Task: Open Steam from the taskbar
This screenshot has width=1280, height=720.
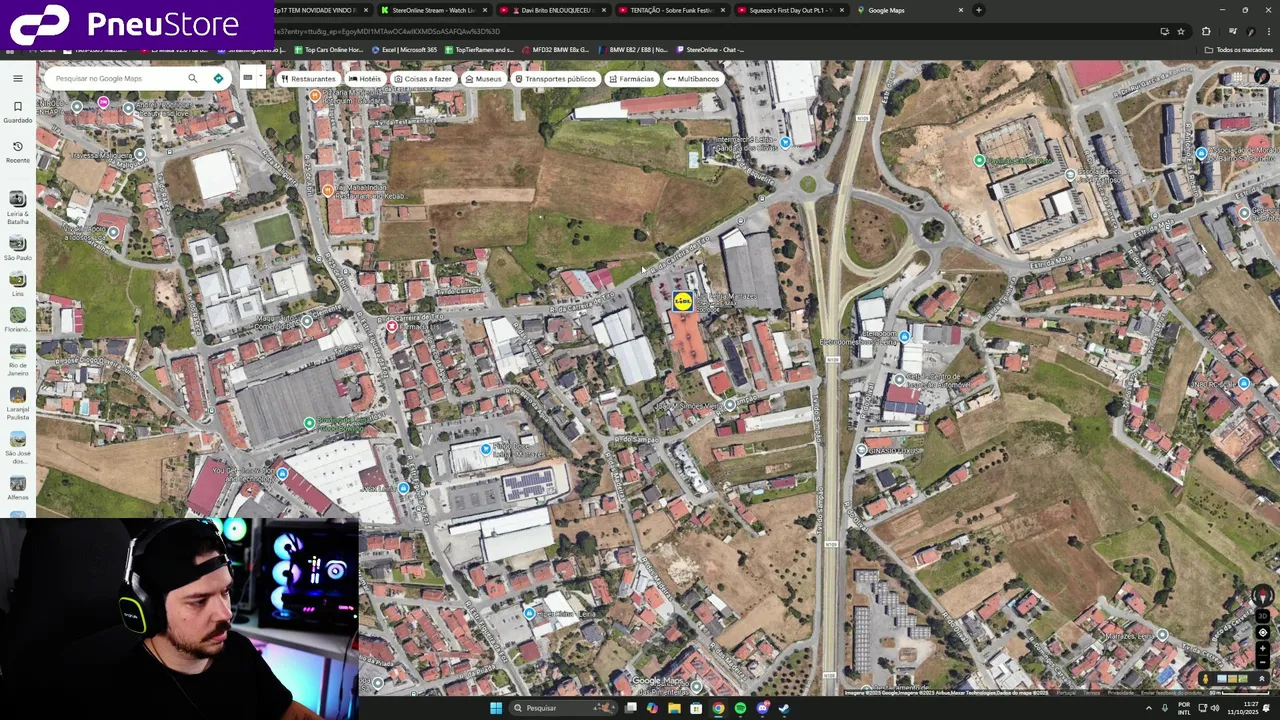Action: tap(784, 708)
